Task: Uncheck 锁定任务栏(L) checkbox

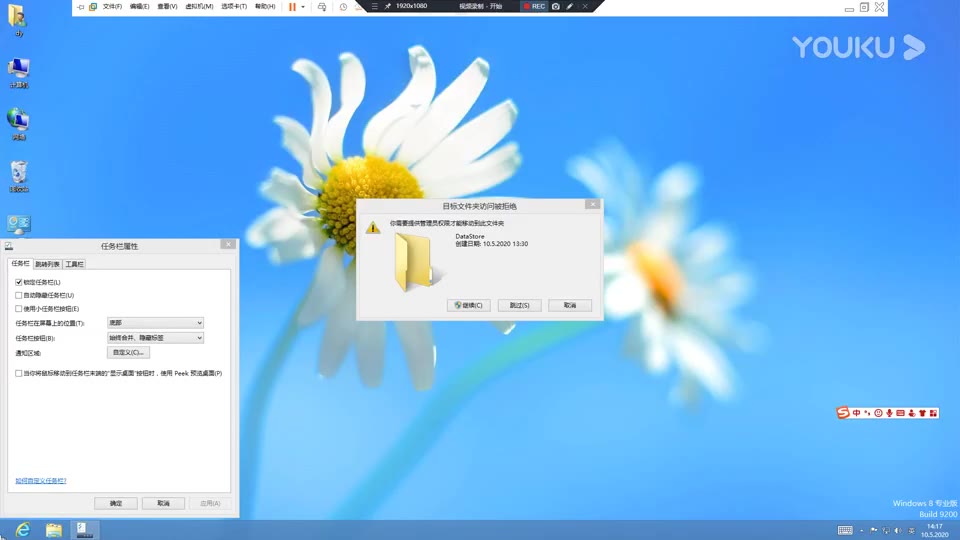Action: coord(18,282)
